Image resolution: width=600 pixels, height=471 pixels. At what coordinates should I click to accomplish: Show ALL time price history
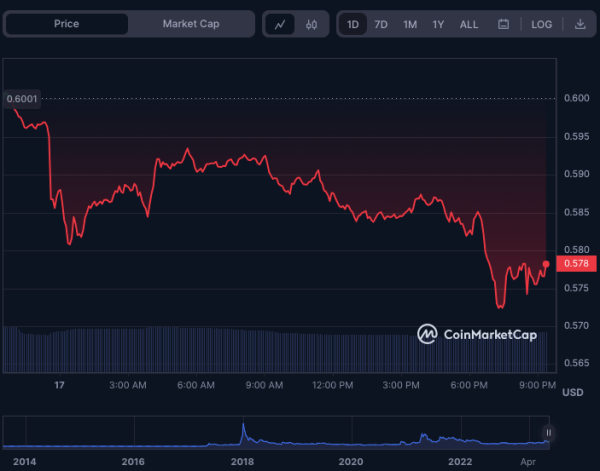pyautogui.click(x=468, y=24)
